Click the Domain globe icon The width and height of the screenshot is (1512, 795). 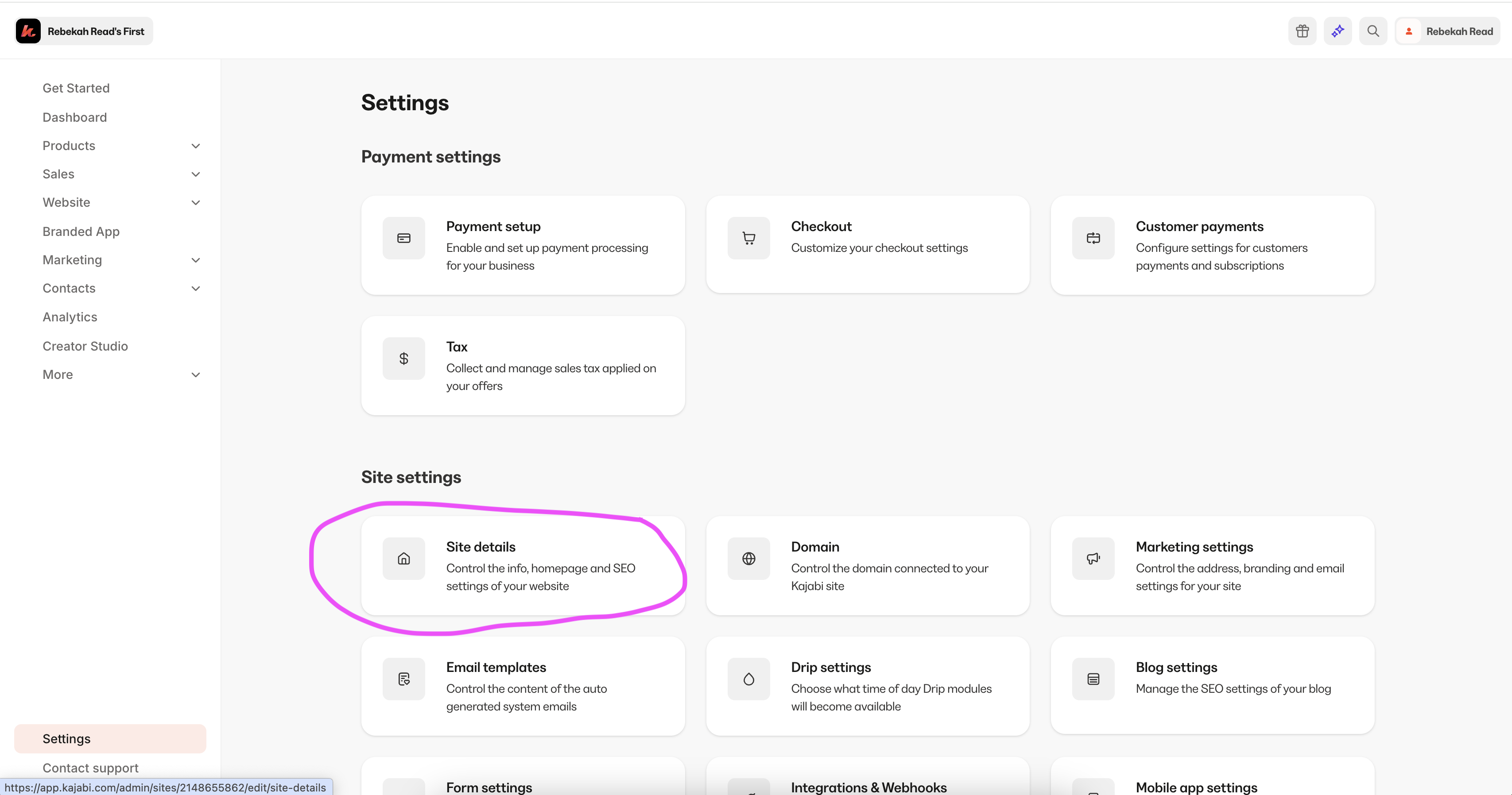(748, 559)
